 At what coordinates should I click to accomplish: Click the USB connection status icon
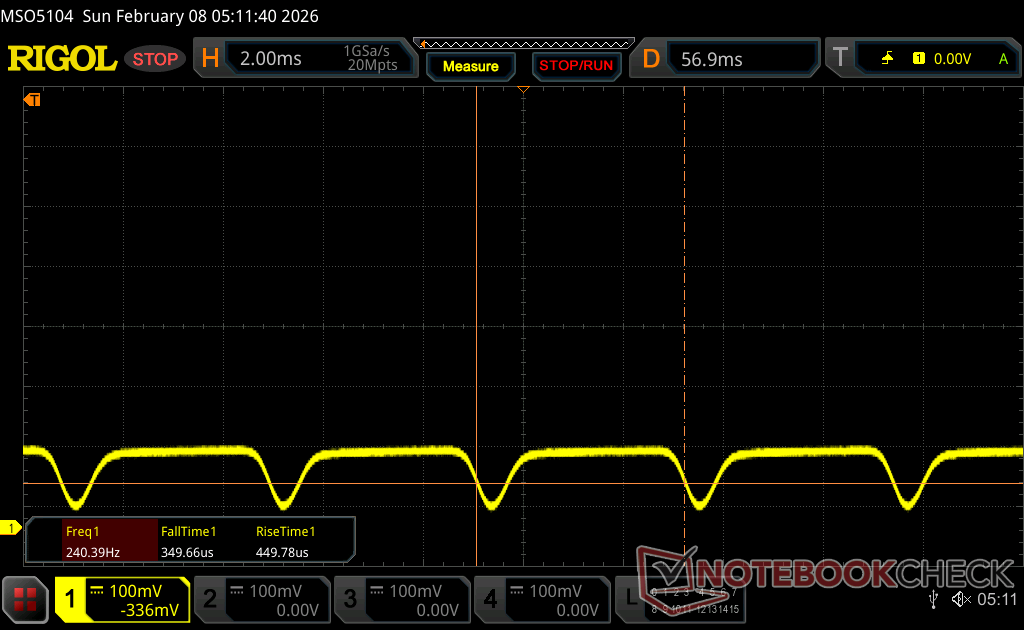pos(933,599)
